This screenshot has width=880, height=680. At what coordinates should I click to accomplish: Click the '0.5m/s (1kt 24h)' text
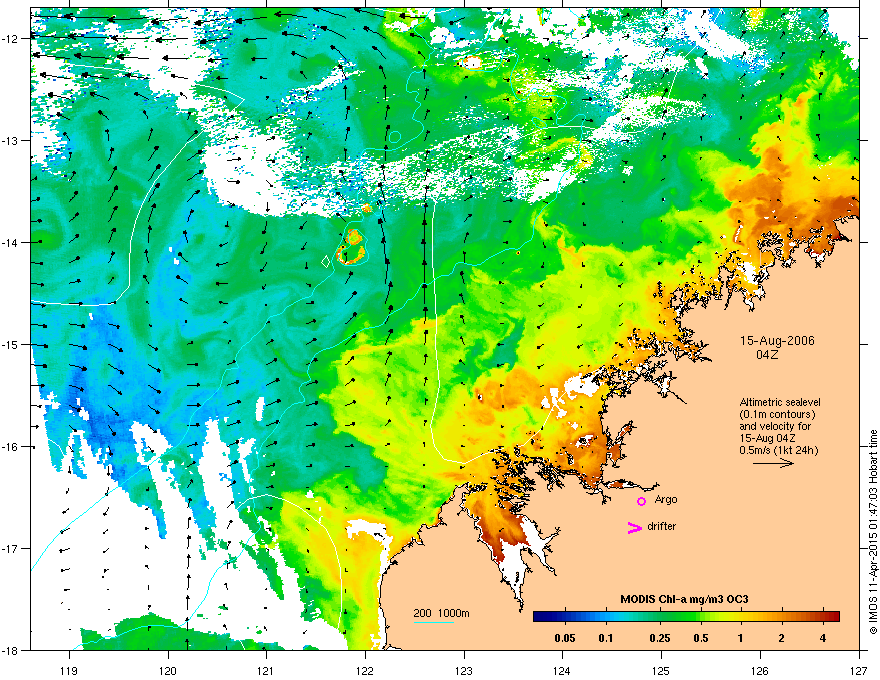point(778,450)
